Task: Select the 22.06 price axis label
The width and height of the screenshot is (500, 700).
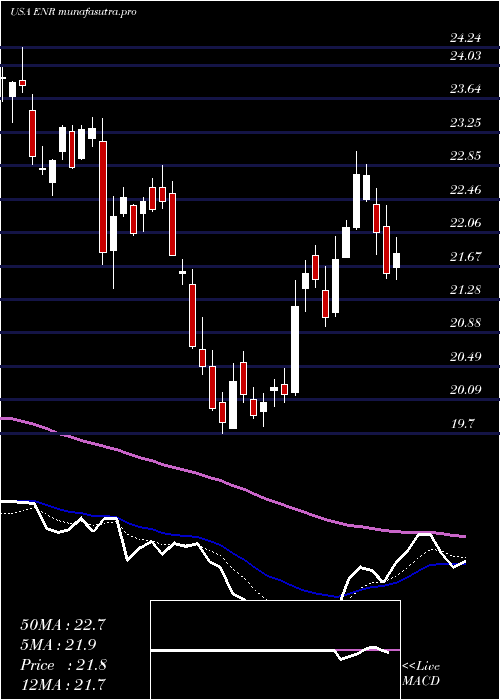Action: [x=465, y=223]
